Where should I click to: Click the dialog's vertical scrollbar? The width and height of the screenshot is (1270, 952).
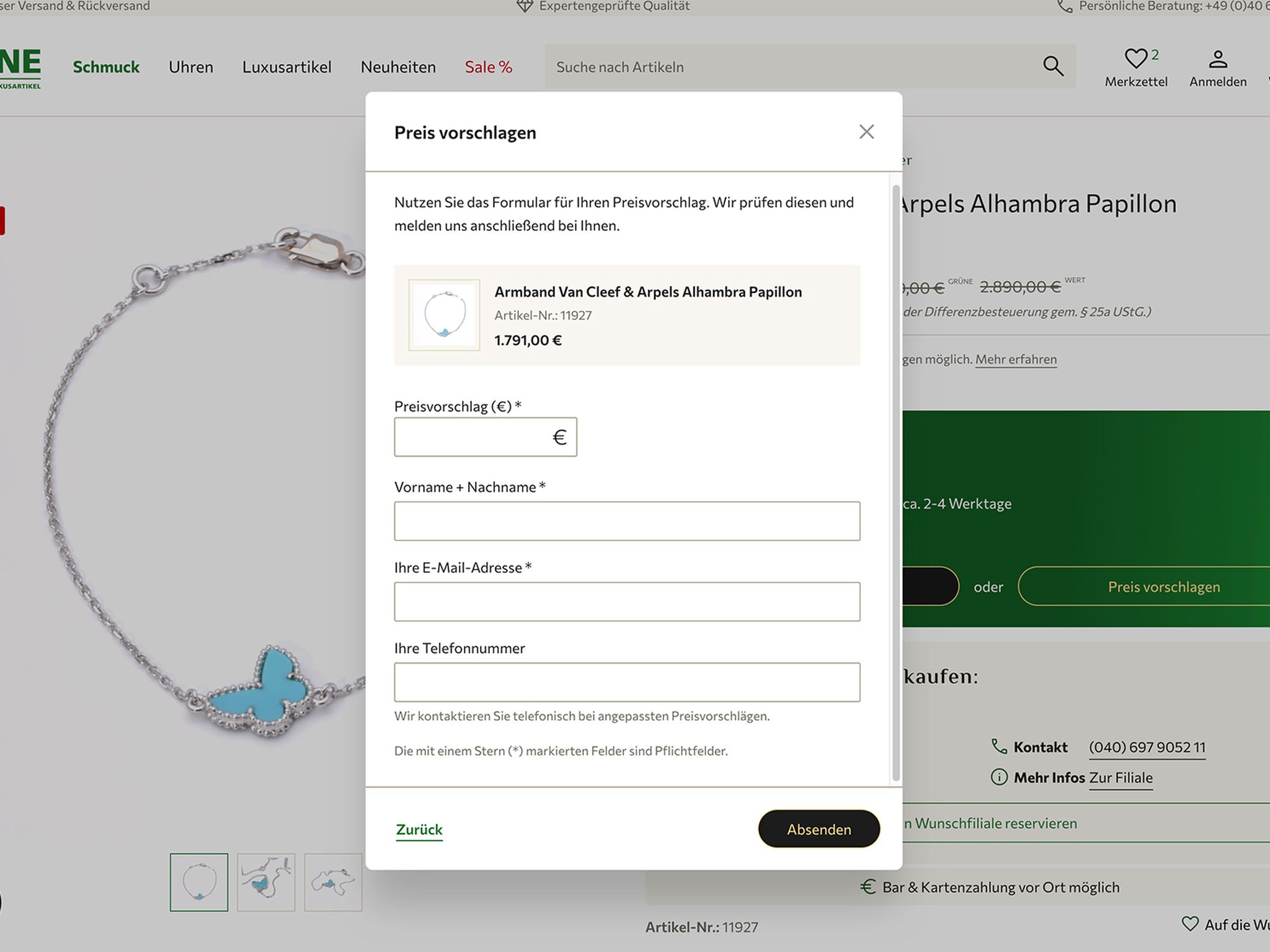[895, 484]
